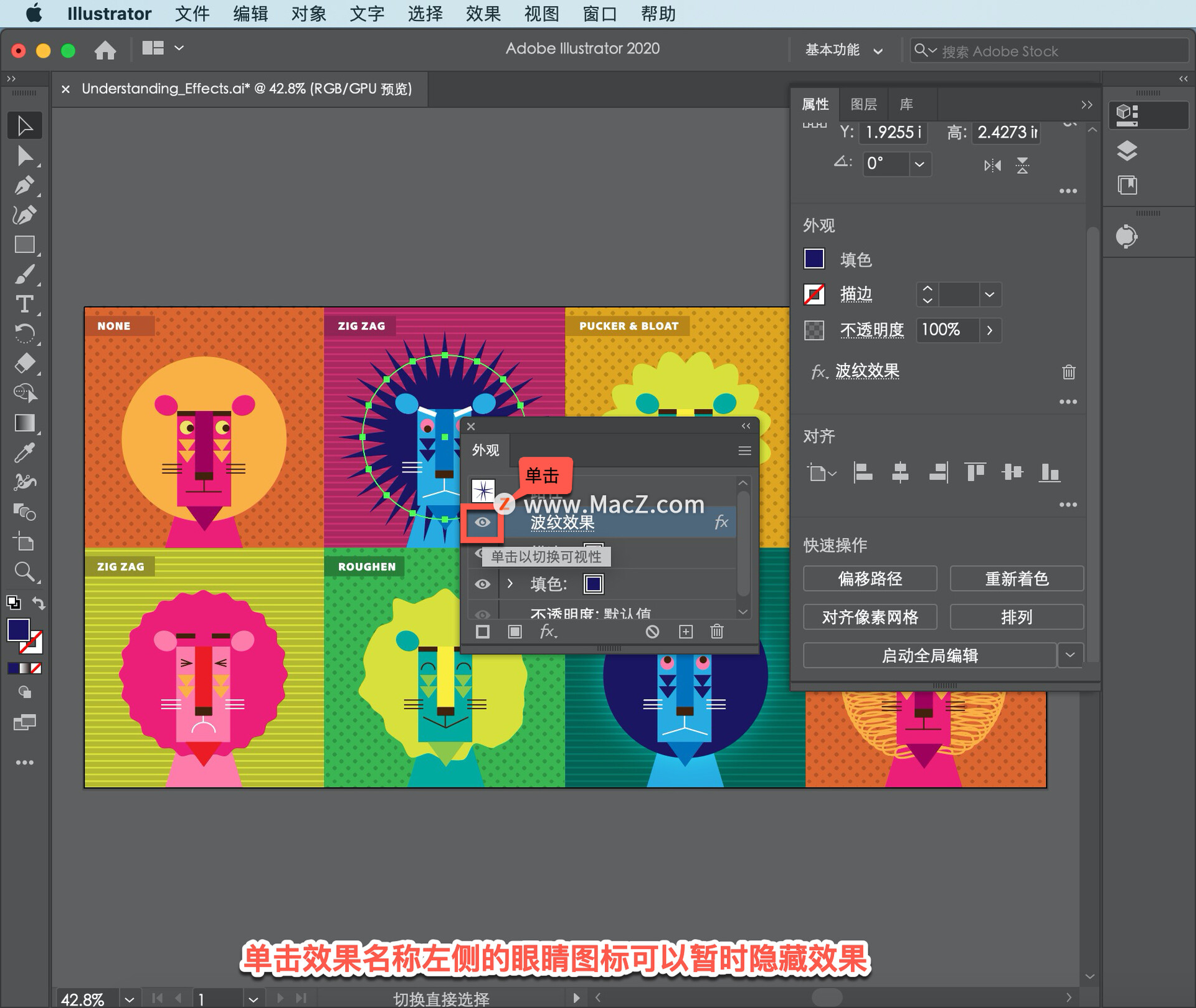1196x1008 pixels.
Task: Open the 外观 panel flyout menu
Action: click(744, 450)
